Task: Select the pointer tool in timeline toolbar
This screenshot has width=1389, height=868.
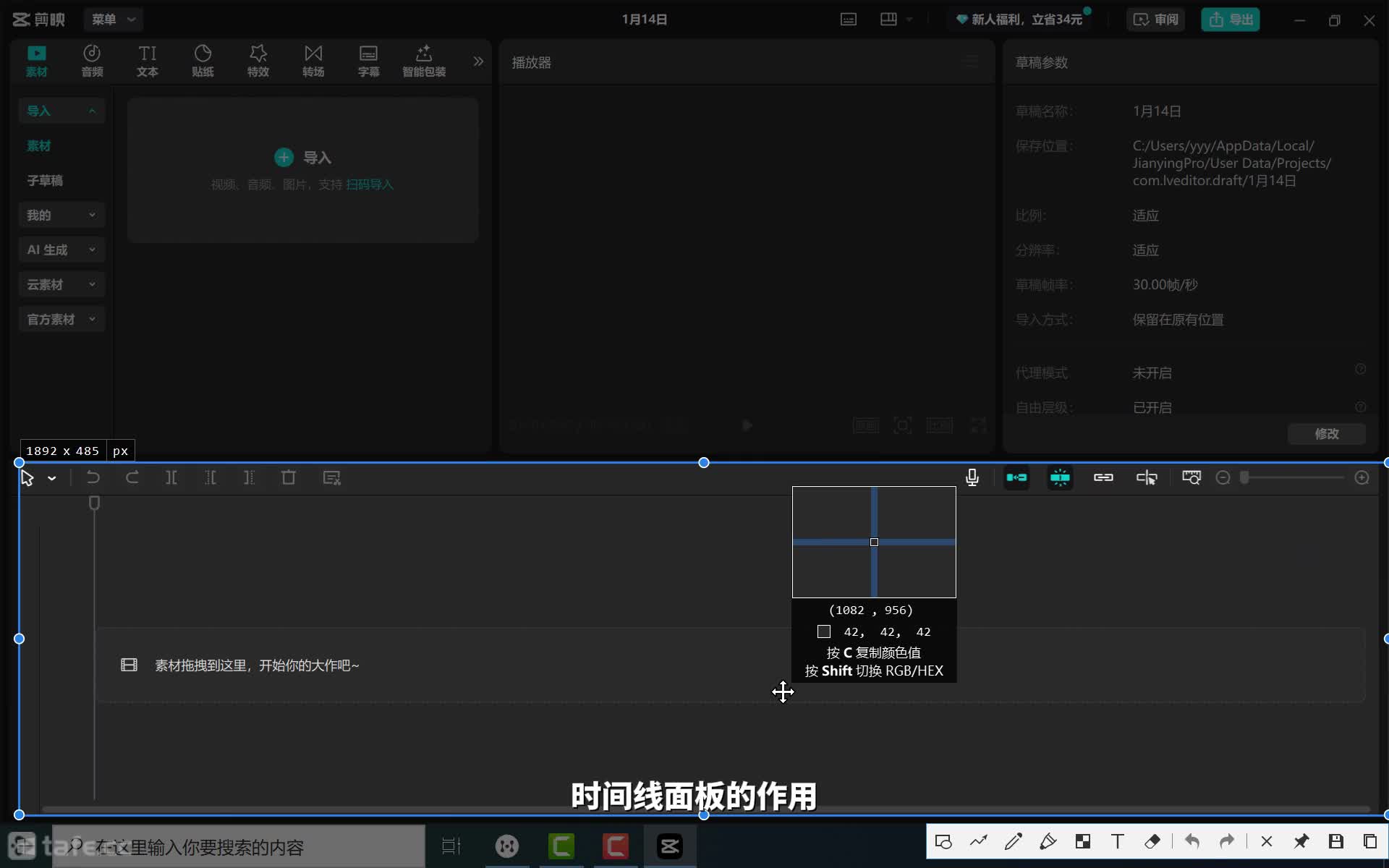Action: click(x=27, y=478)
